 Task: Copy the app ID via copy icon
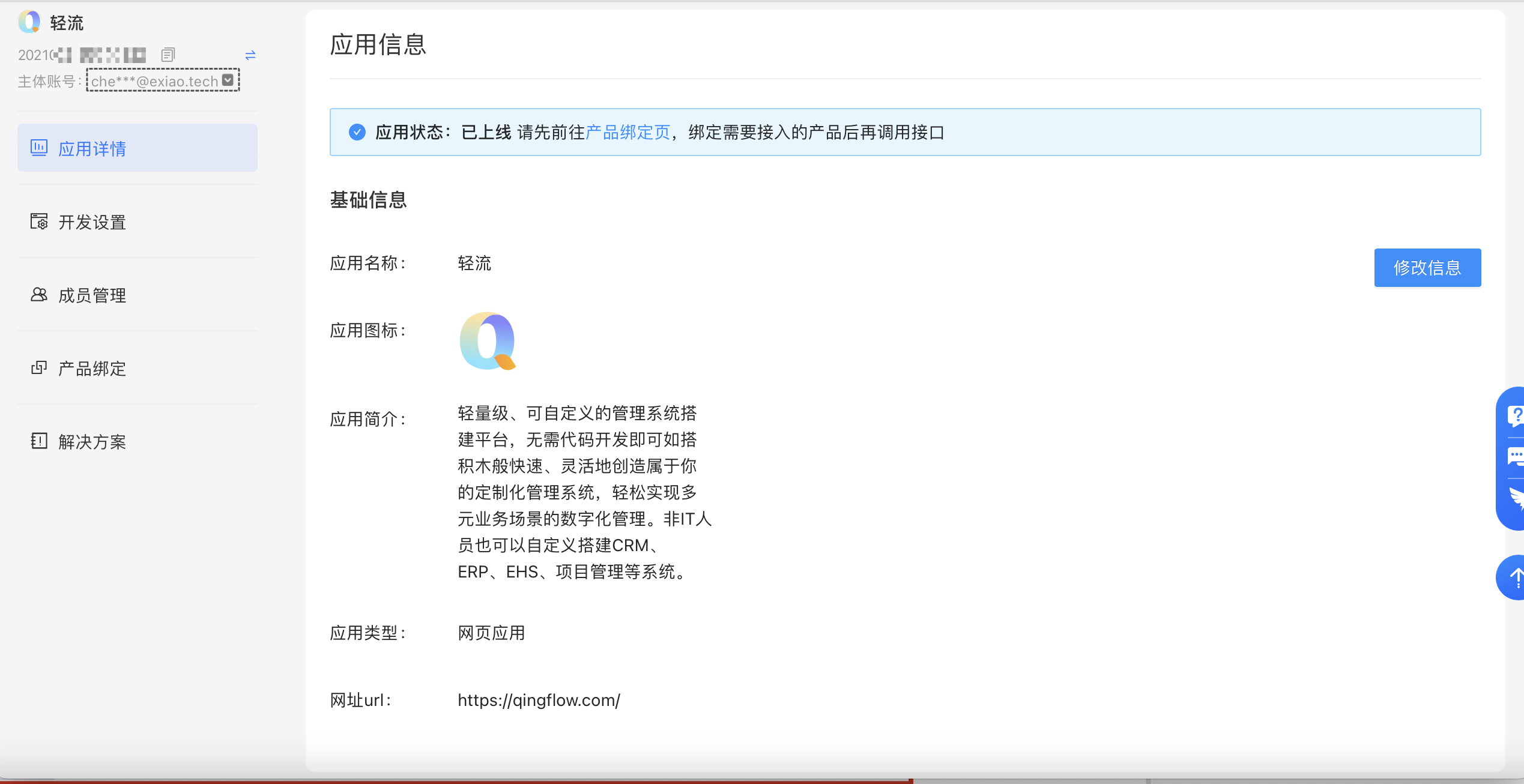pyautogui.click(x=168, y=55)
